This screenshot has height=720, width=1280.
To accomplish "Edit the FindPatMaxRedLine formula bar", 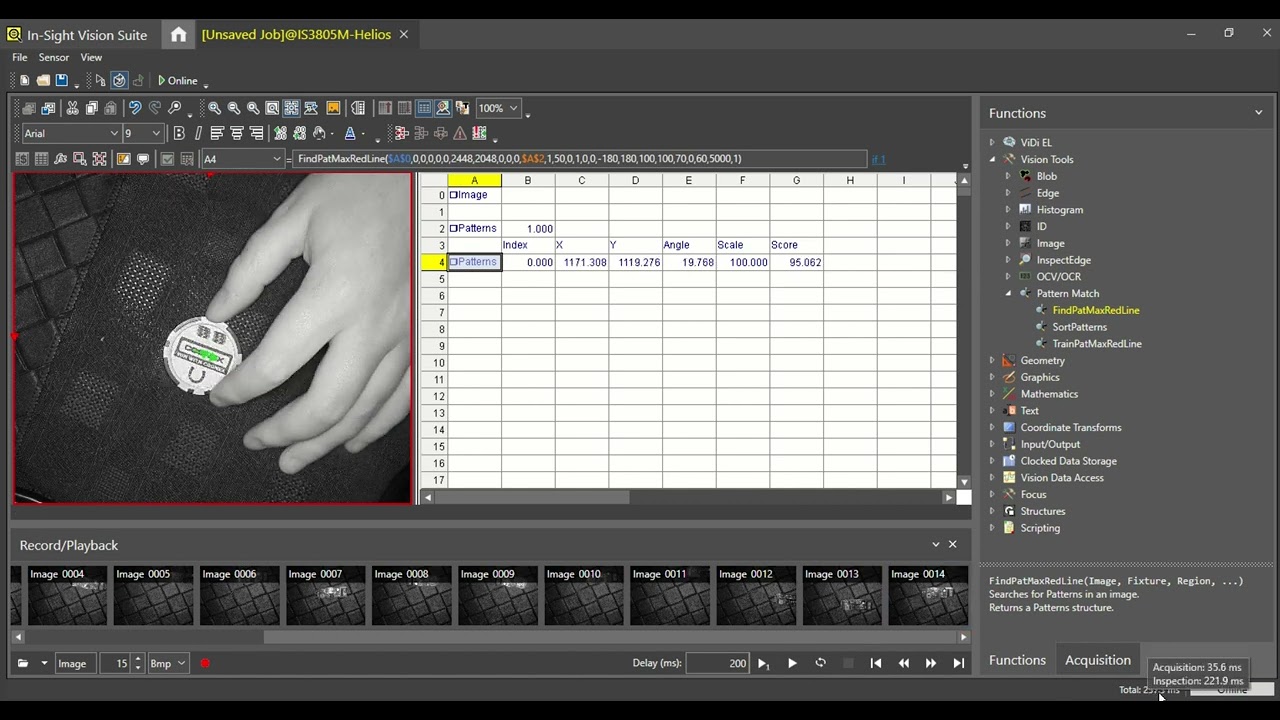I will (x=581, y=159).
